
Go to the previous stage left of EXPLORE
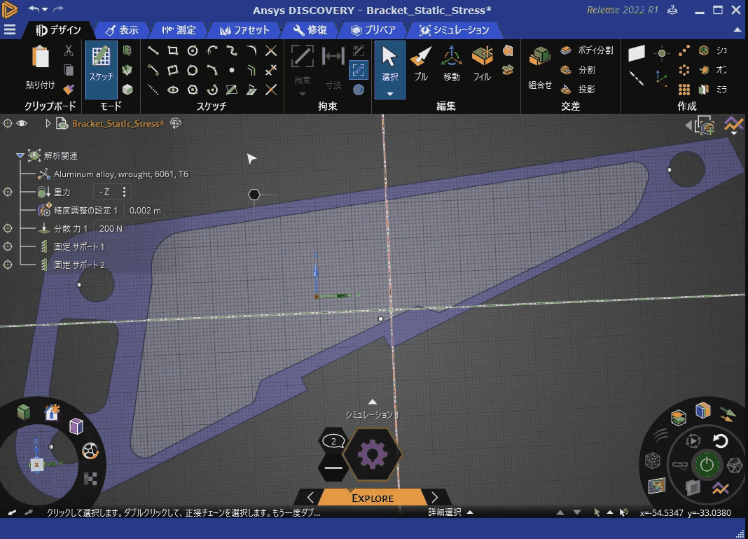(x=310, y=498)
